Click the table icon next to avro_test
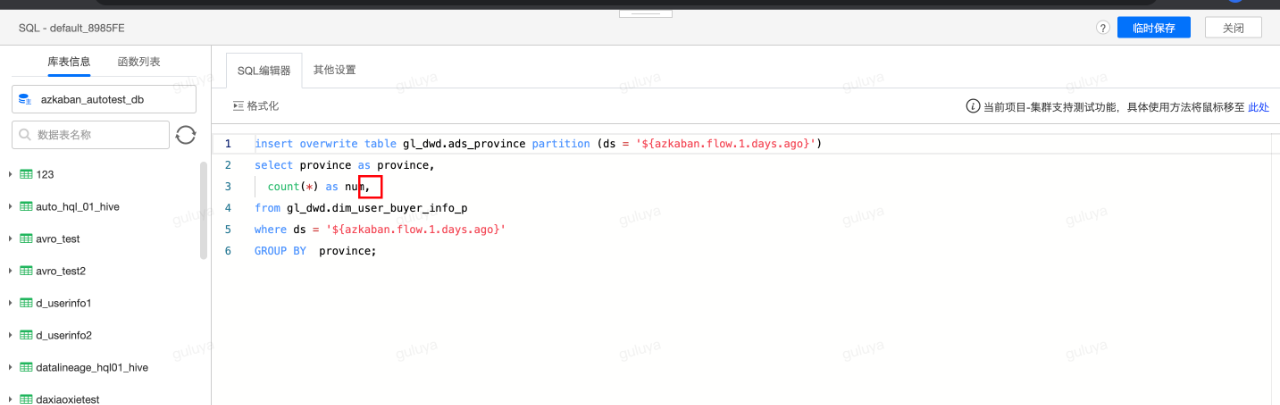This screenshot has height=405, width=1280. pyautogui.click(x=26, y=239)
